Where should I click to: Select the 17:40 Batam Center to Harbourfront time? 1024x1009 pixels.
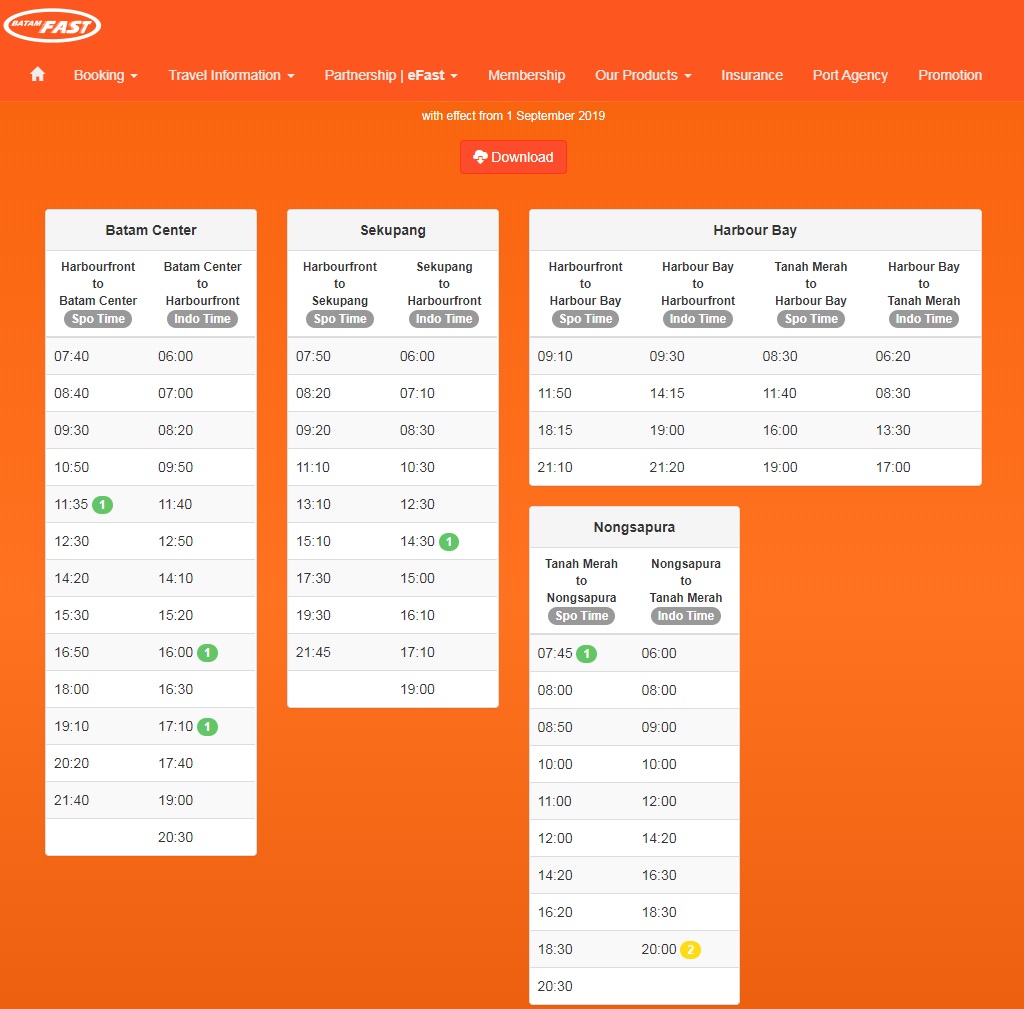[176, 763]
